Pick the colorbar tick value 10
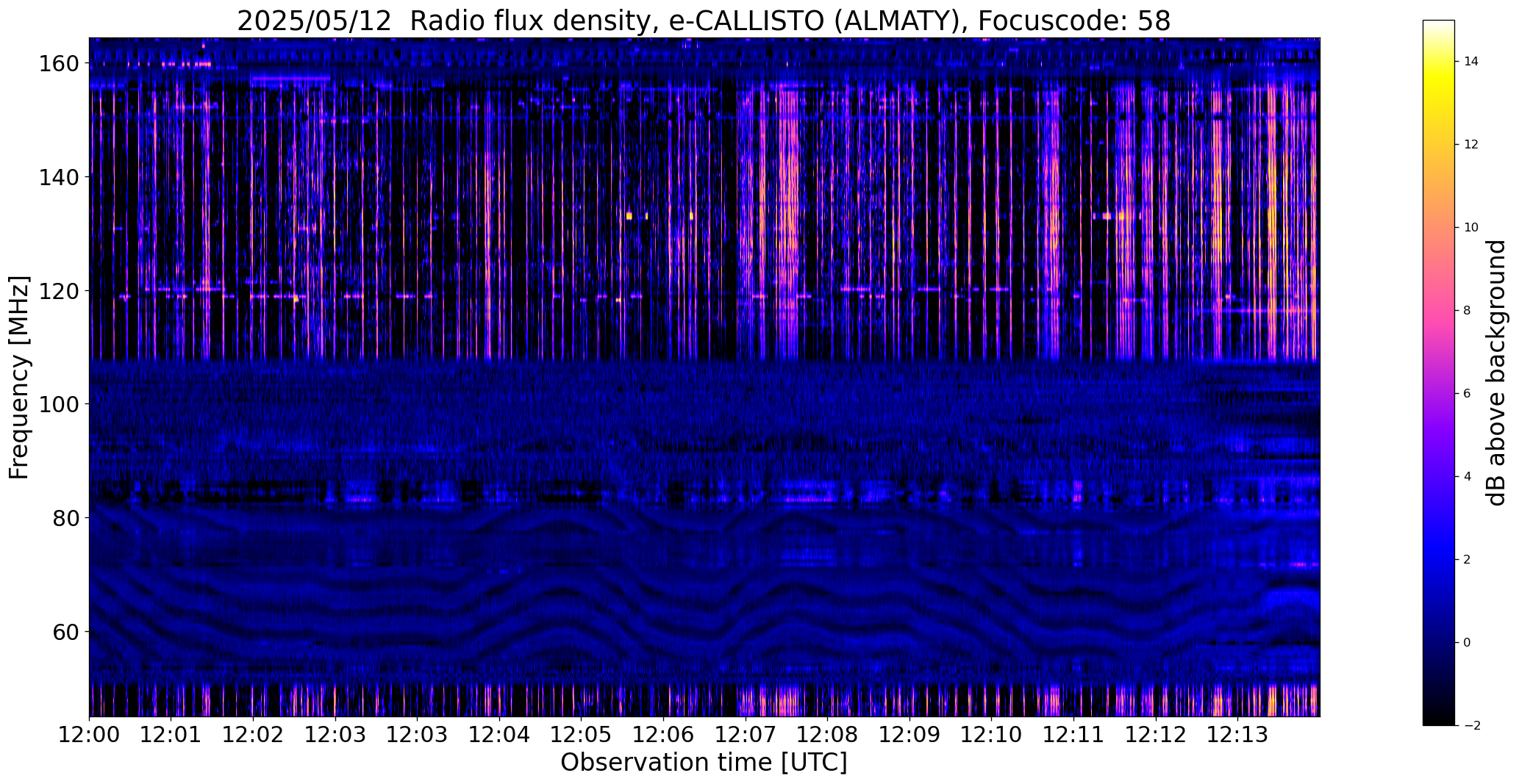Screen dimensions: 1519x784 point(1470,228)
